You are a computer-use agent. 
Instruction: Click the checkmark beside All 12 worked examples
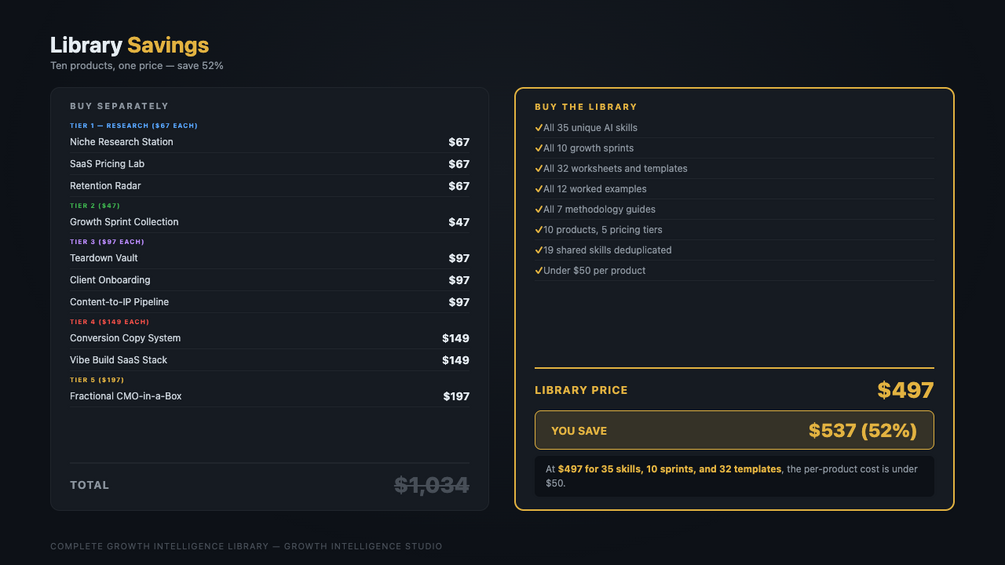538,189
